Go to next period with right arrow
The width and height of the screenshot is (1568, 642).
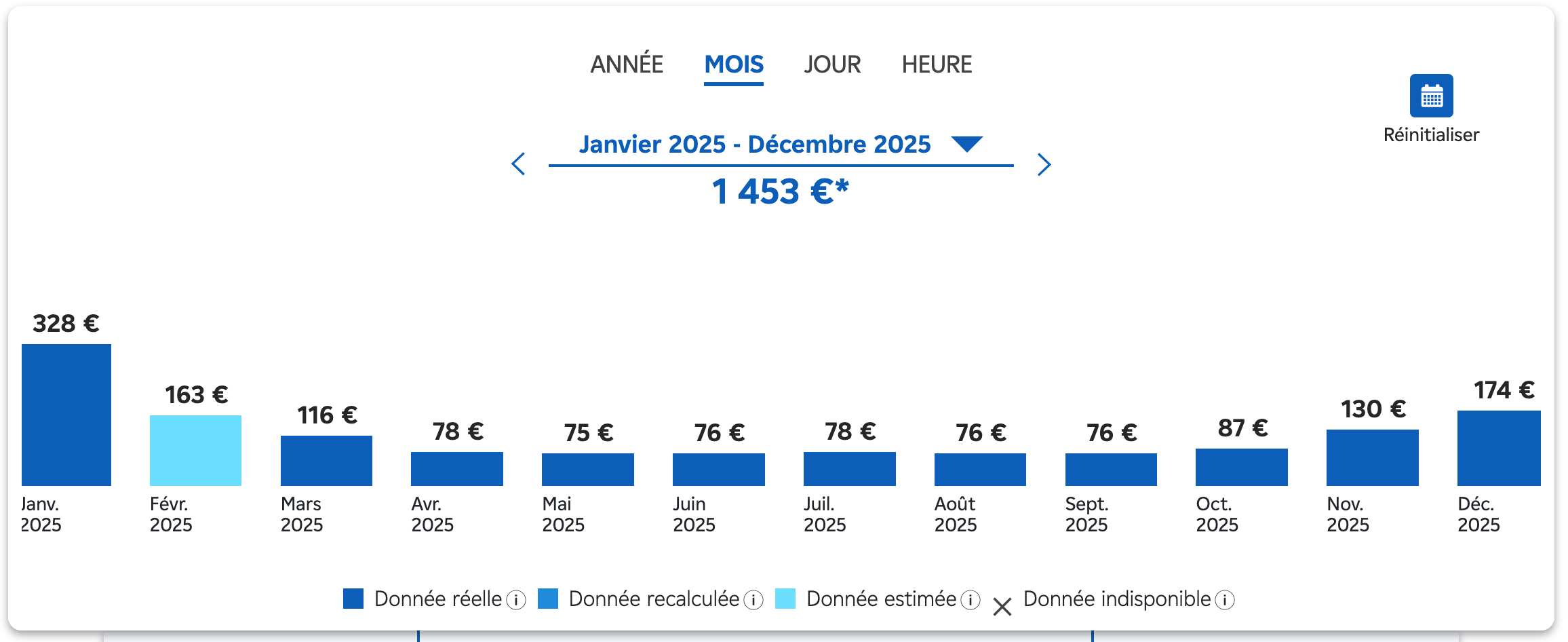coord(1044,164)
